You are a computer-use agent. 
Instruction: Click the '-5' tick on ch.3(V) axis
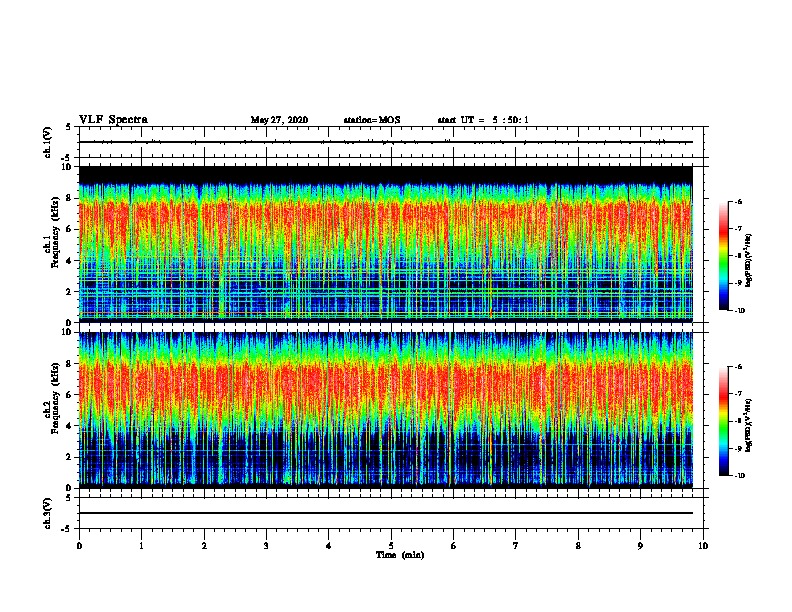67,529
